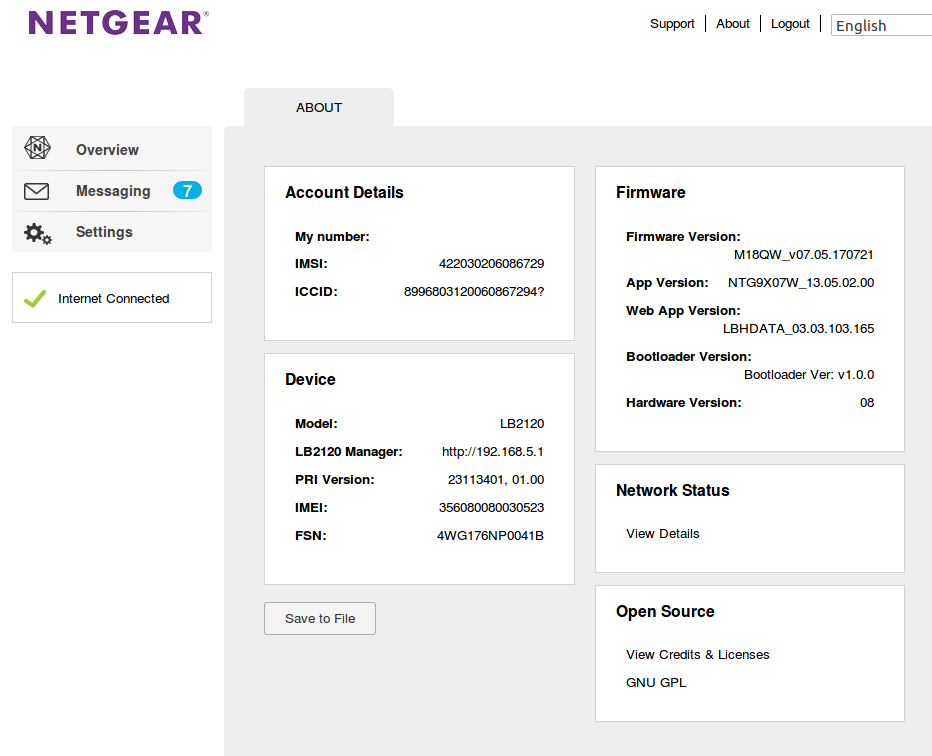Click firmware version M18QW_v07.05.170721
The height and width of the screenshot is (756, 932).
click(x=804, y=254)
